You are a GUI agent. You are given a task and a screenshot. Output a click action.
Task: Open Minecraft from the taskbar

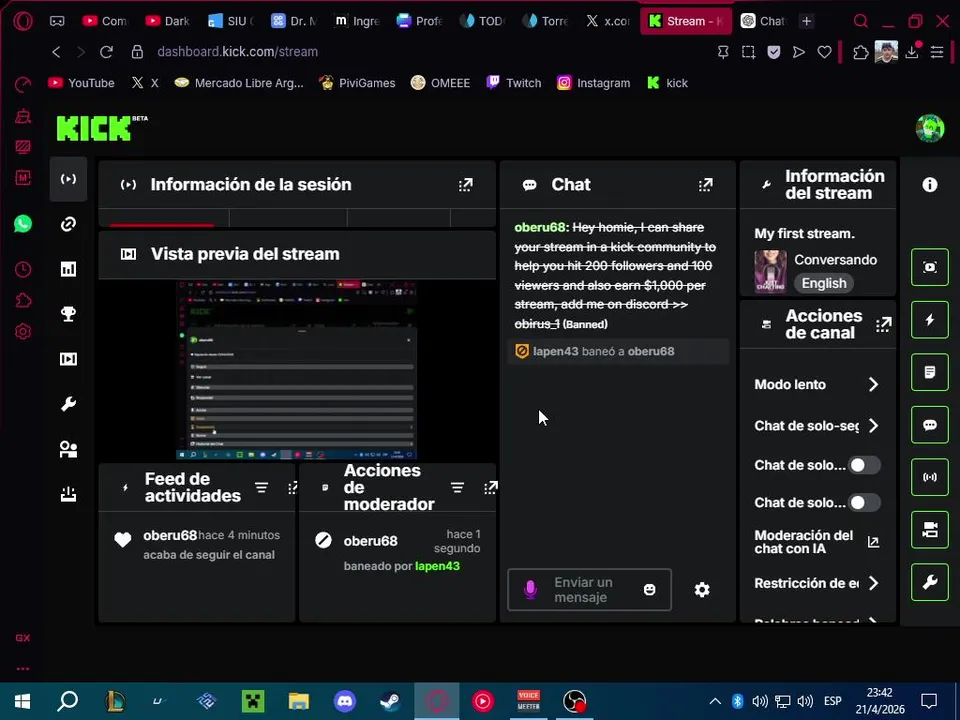point(253,701)
